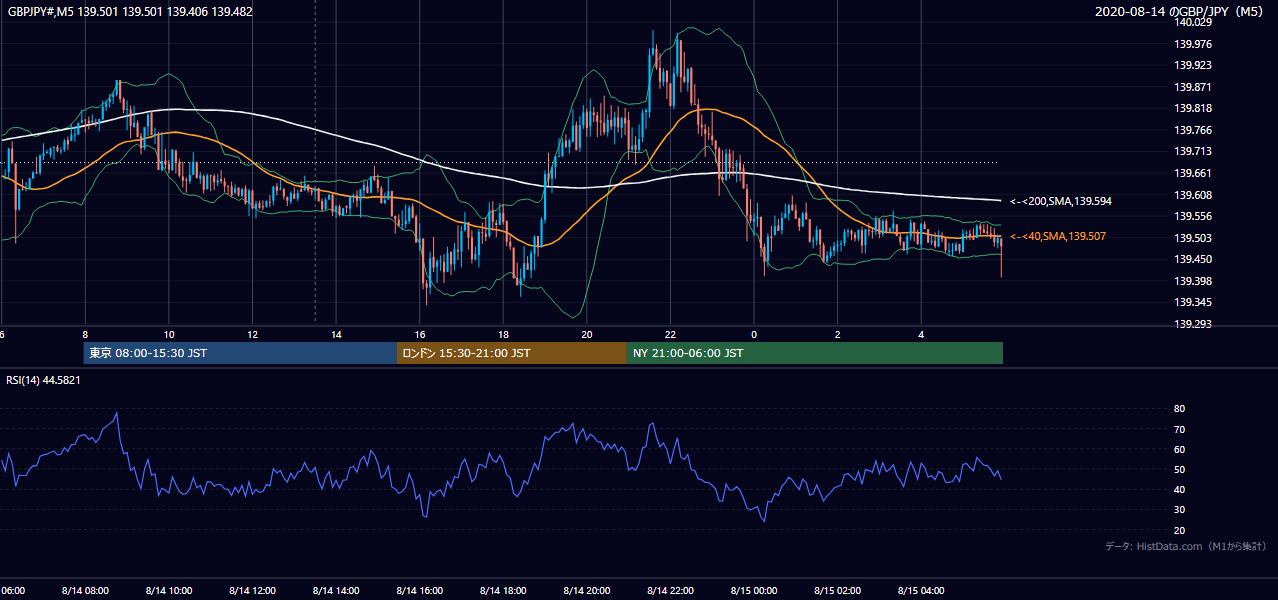Click hour label 22 under the price chart

(671, 335)
